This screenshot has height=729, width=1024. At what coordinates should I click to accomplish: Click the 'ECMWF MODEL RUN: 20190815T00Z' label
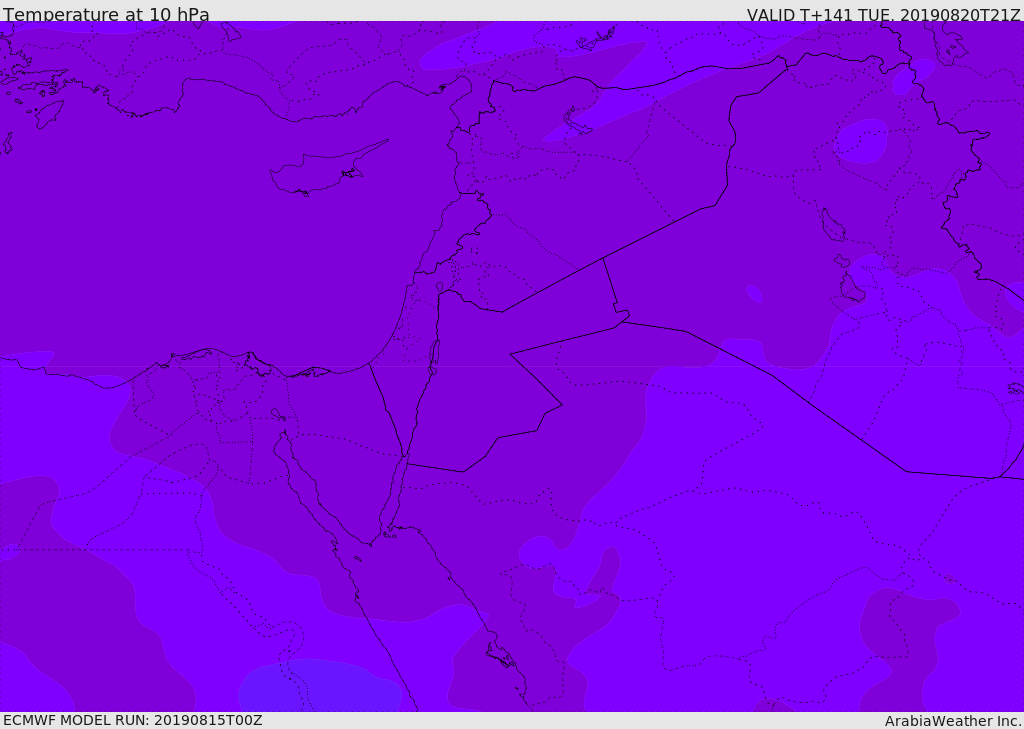coord(133,720)
